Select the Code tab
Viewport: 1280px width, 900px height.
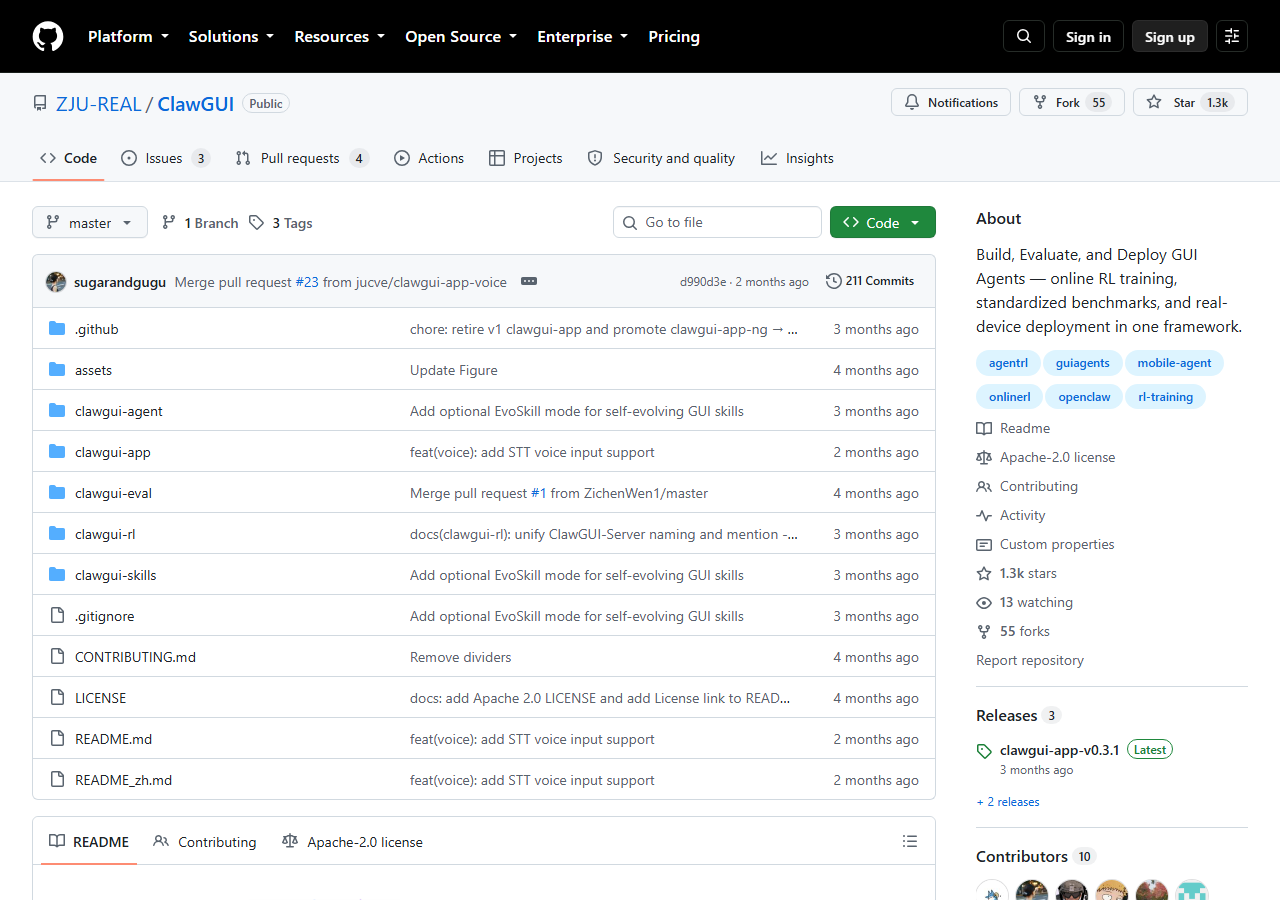point(68,158)
